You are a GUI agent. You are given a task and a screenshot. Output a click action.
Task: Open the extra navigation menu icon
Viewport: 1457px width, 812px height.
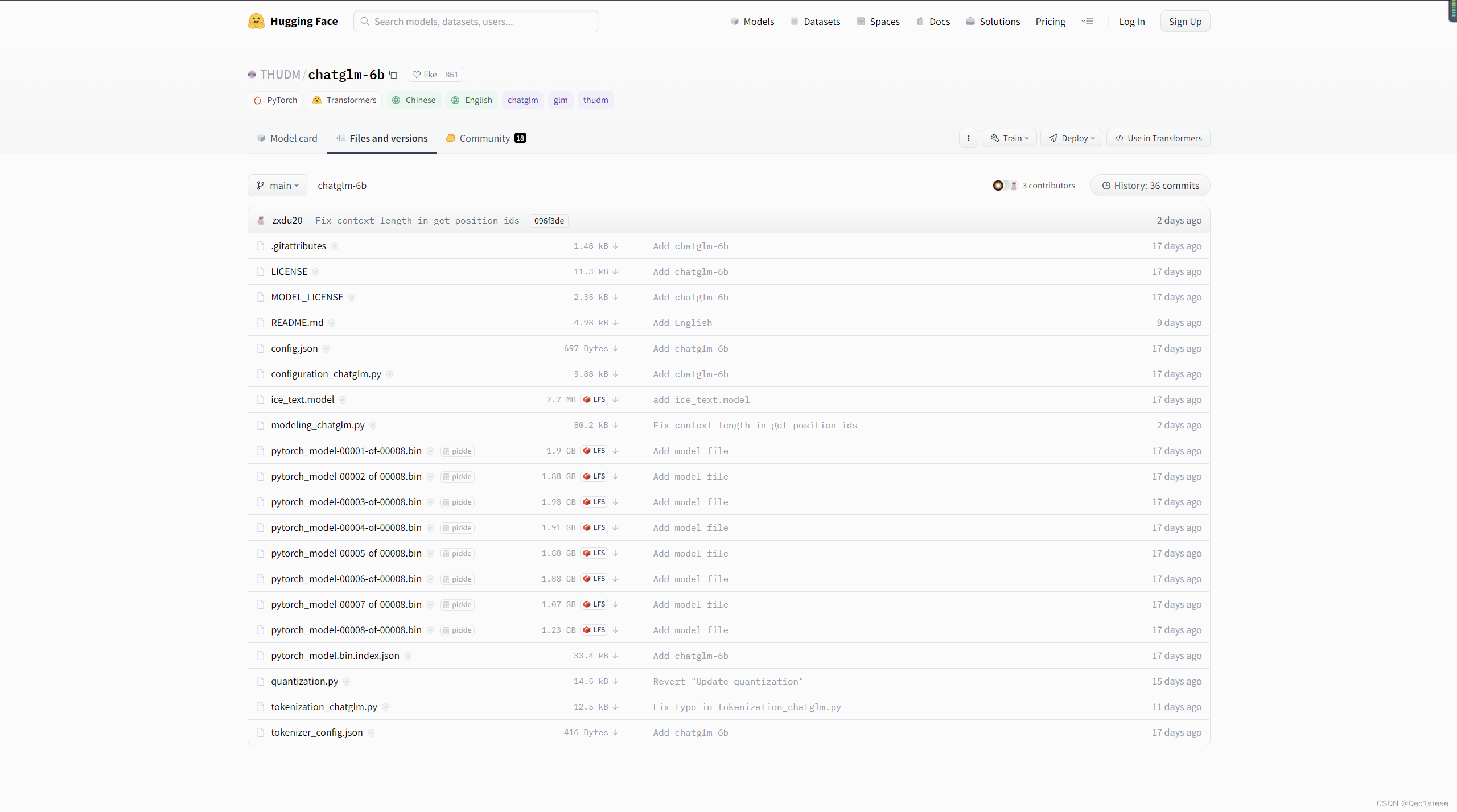click(1087, 22)
